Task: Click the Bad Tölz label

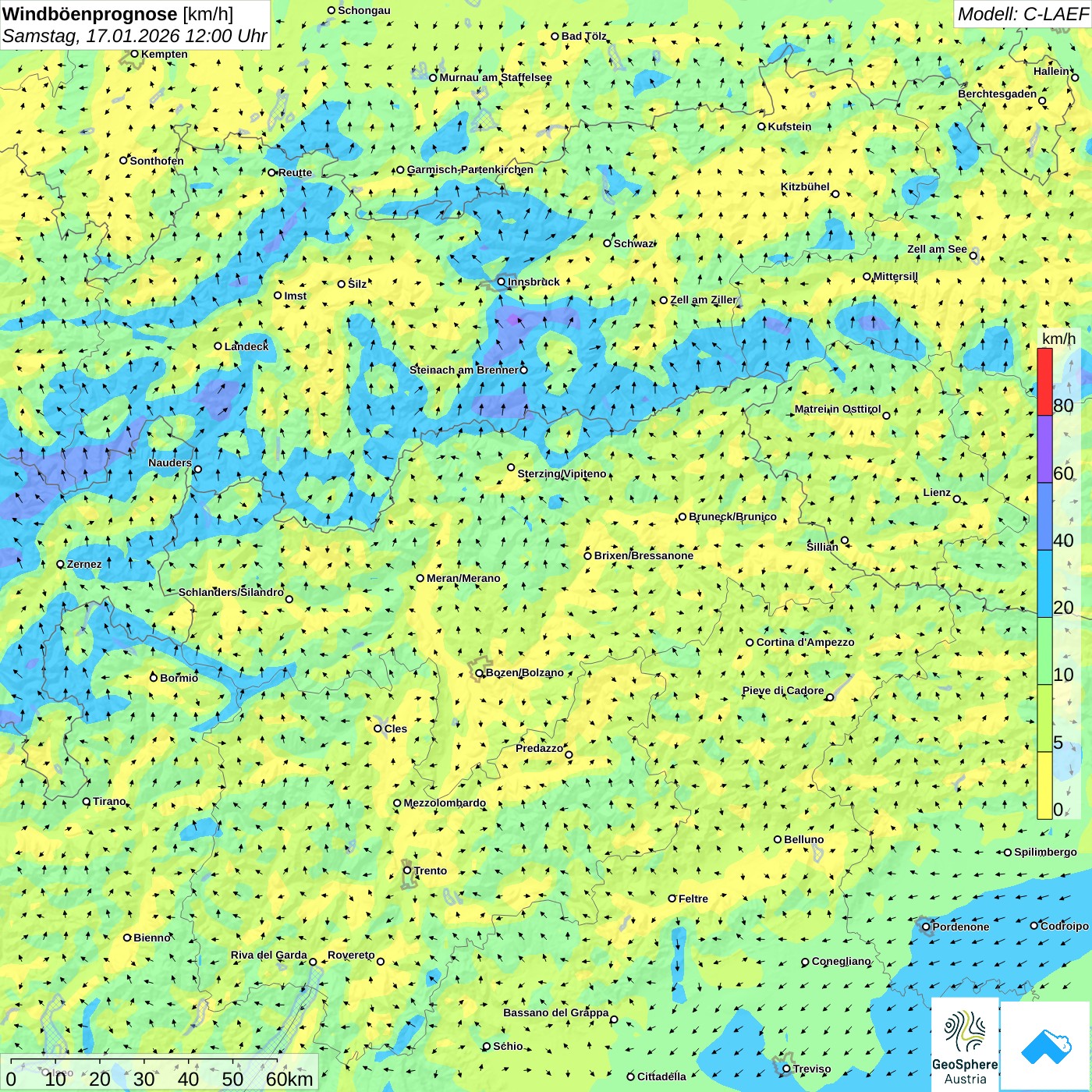Action: pos(584,36)
